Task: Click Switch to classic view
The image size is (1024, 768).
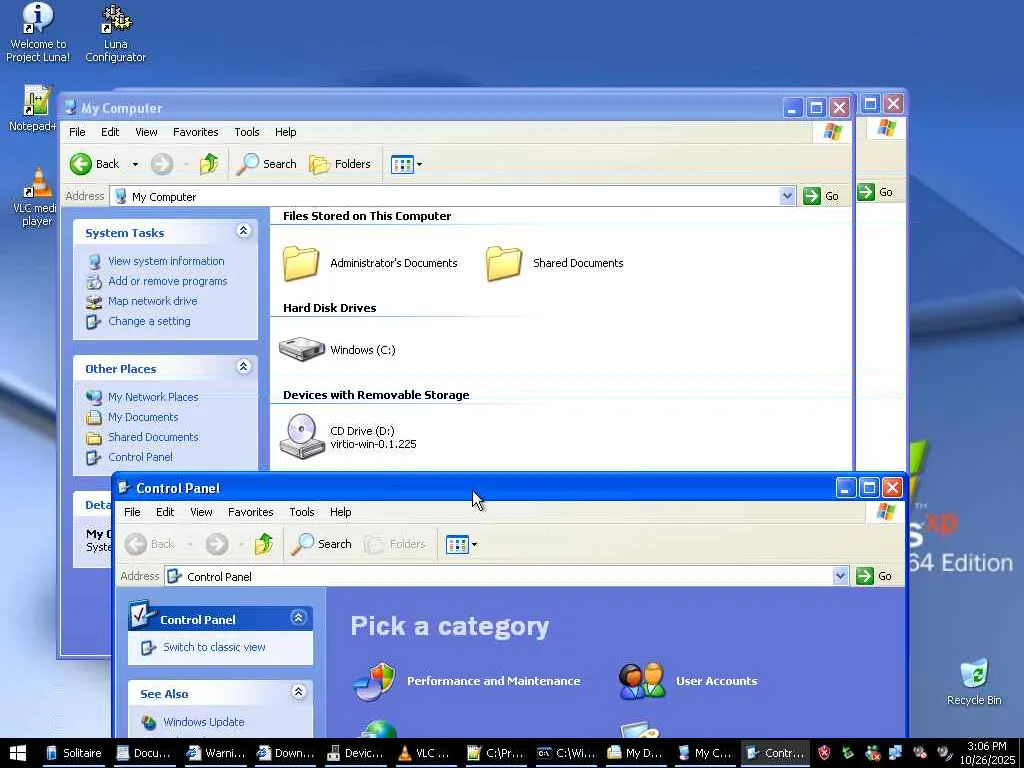Action: point(214,647)
